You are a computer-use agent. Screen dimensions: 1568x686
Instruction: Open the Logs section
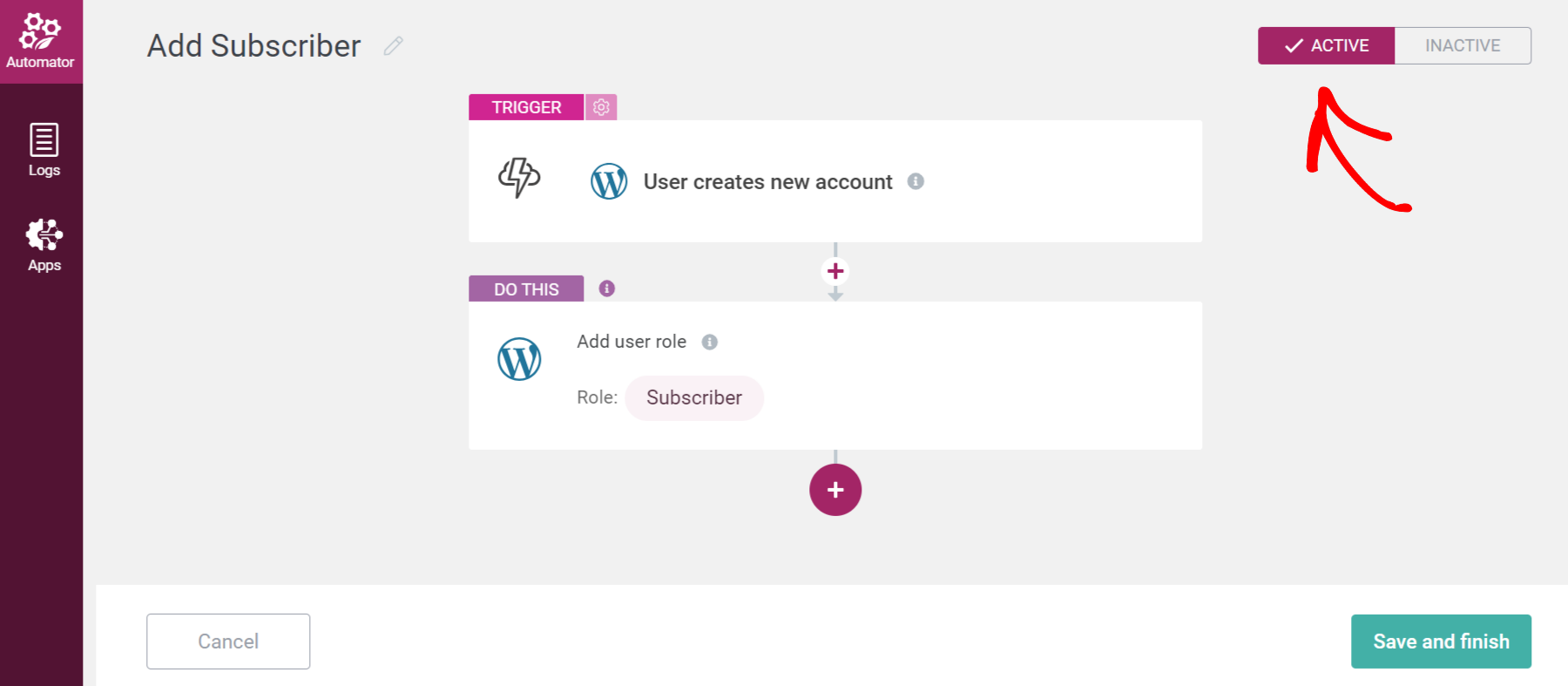point(43,148)
